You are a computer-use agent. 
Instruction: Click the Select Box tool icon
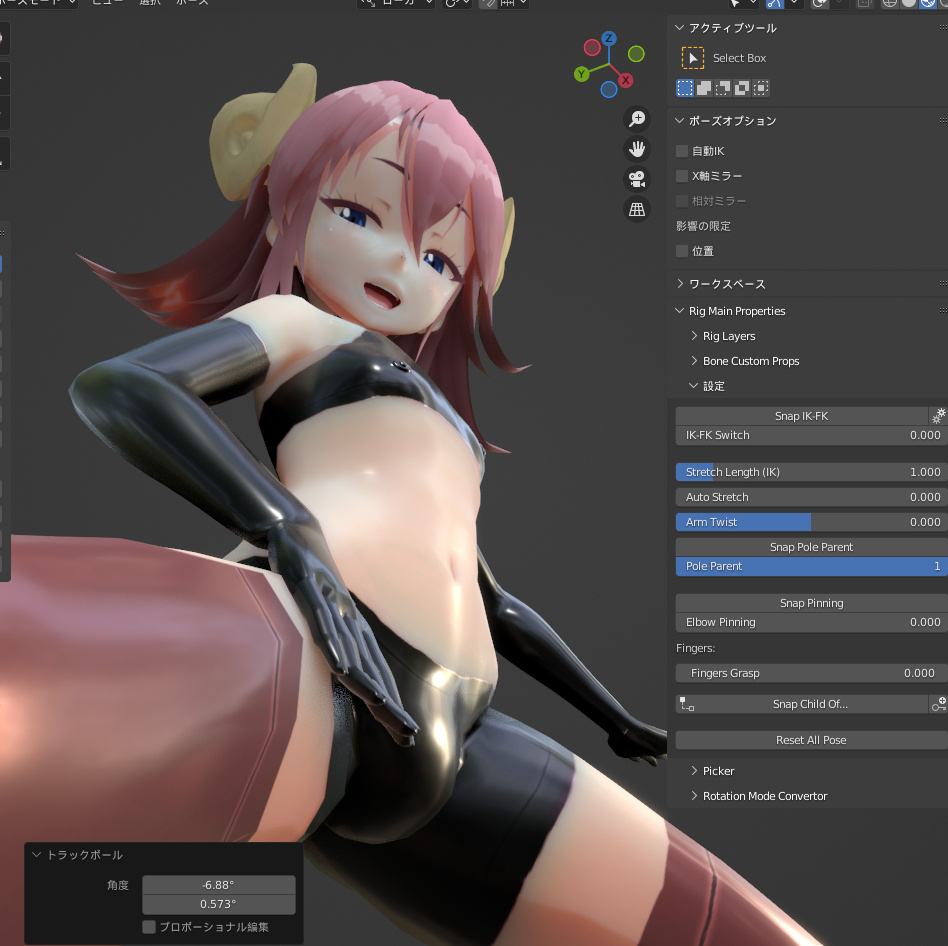pos(693,58)
